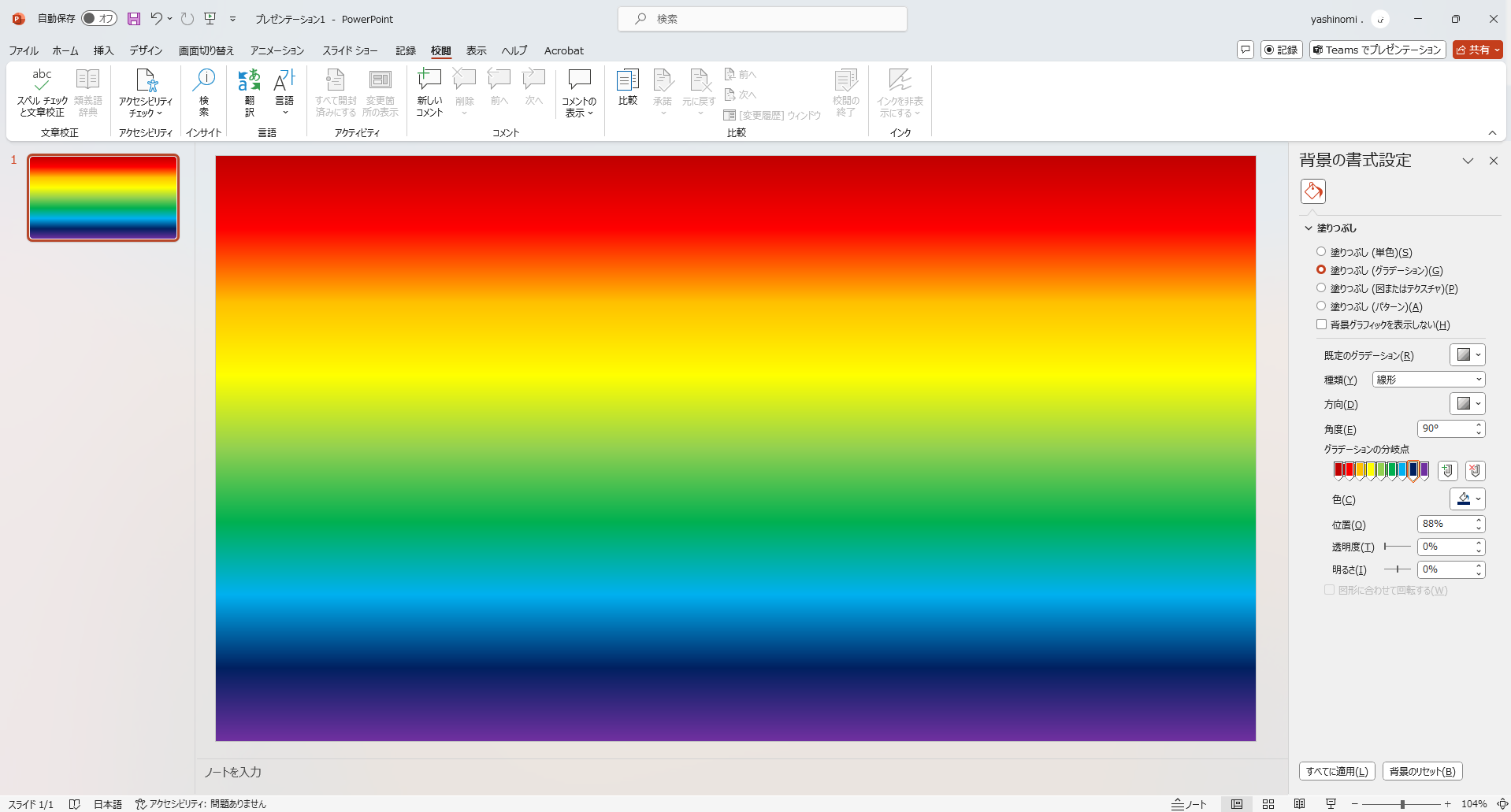
Task: Collapse the ribbon
Action: tap(1492, 133)
